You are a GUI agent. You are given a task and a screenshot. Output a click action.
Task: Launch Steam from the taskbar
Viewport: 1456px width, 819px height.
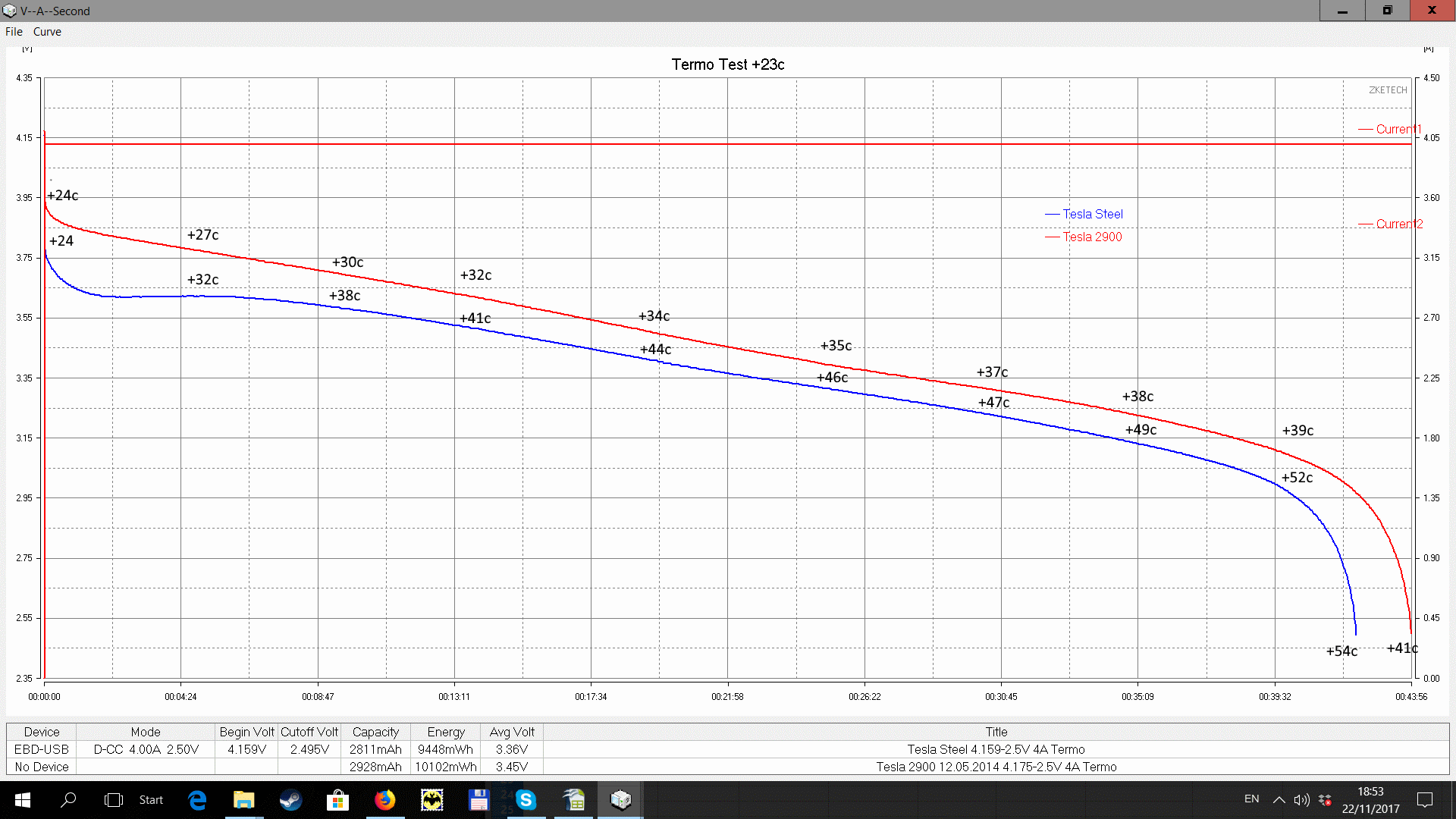pos(290,800)
